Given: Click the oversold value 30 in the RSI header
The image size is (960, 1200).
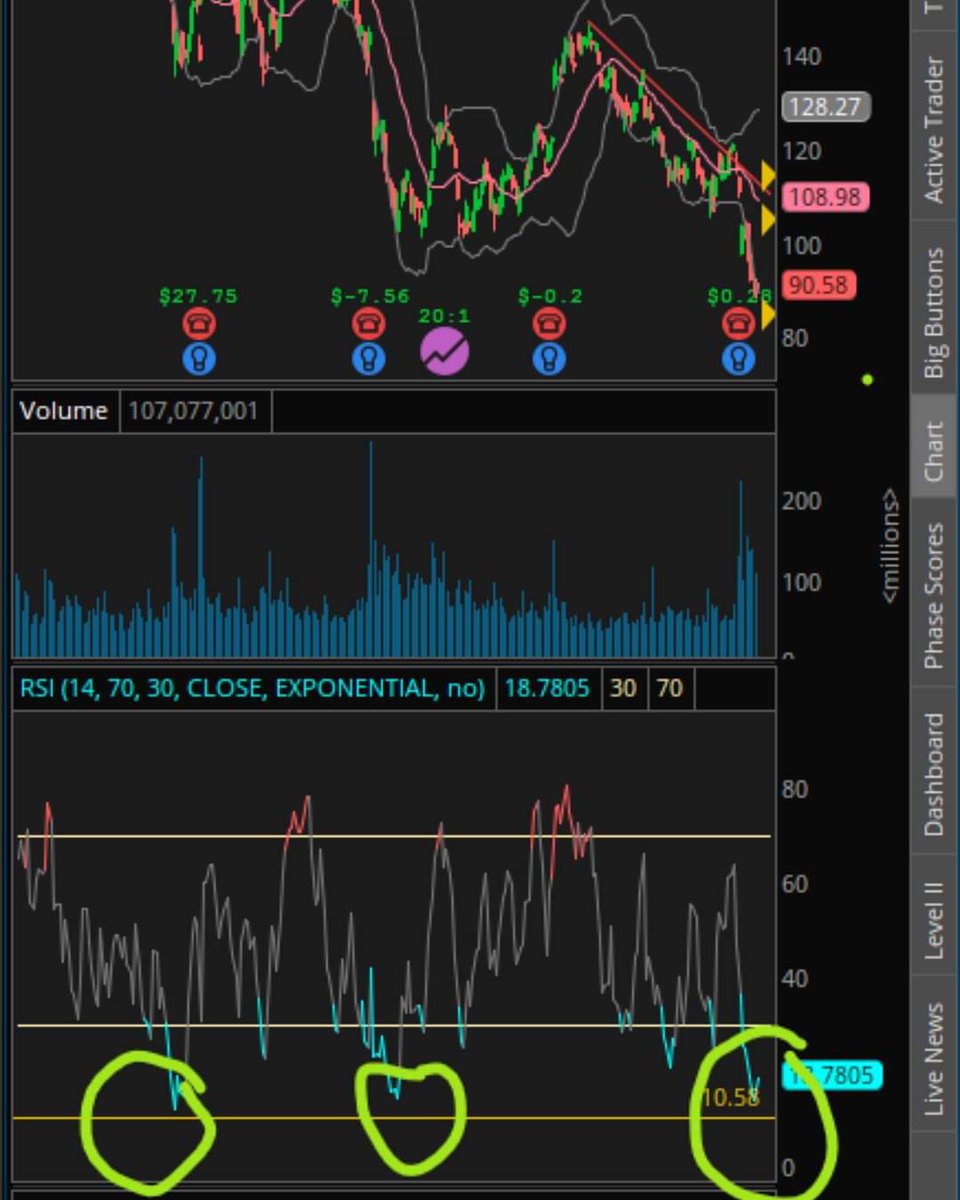Looking at the screenshot, I should (624, 688).
